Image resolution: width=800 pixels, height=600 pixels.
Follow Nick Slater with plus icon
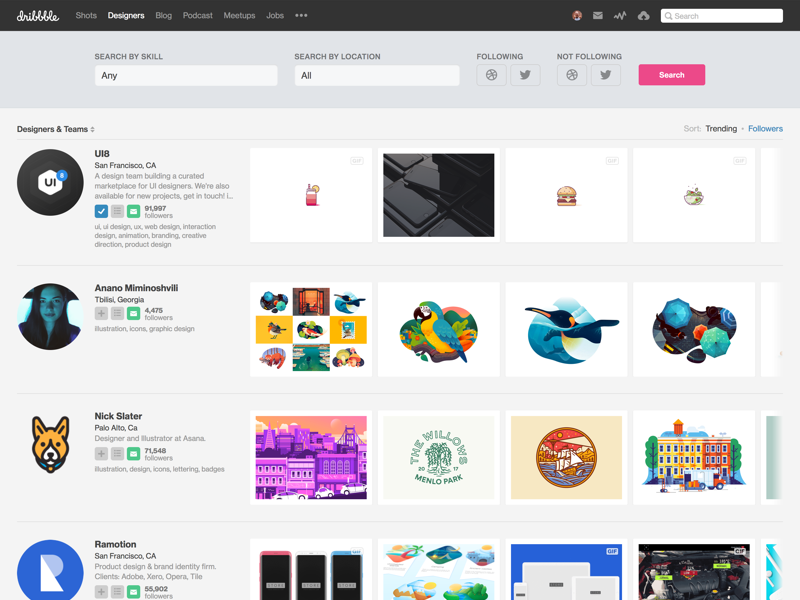click(101, 454)
